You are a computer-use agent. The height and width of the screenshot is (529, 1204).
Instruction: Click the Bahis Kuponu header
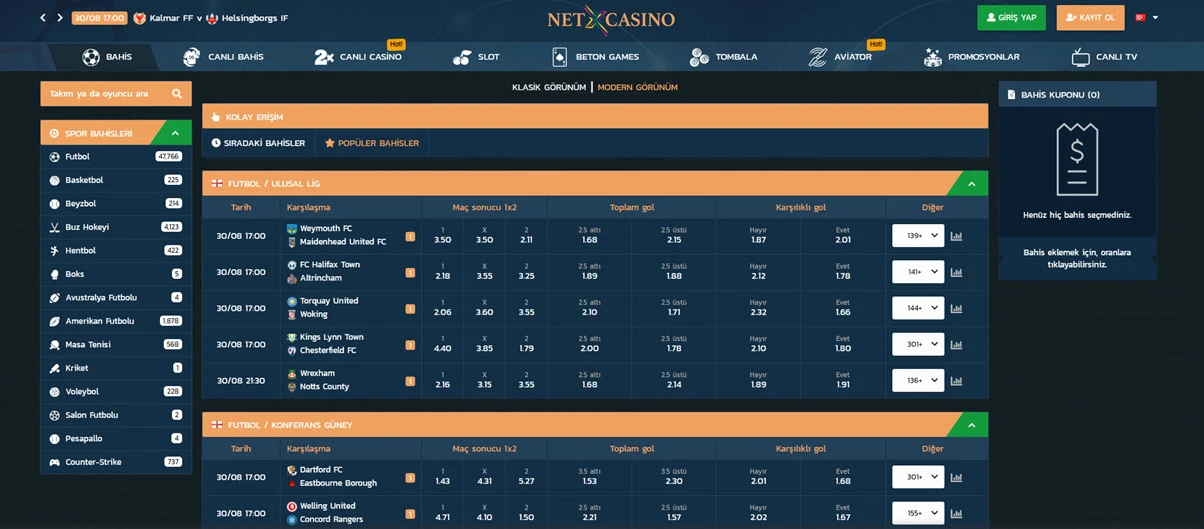[x=1077, y=95]
